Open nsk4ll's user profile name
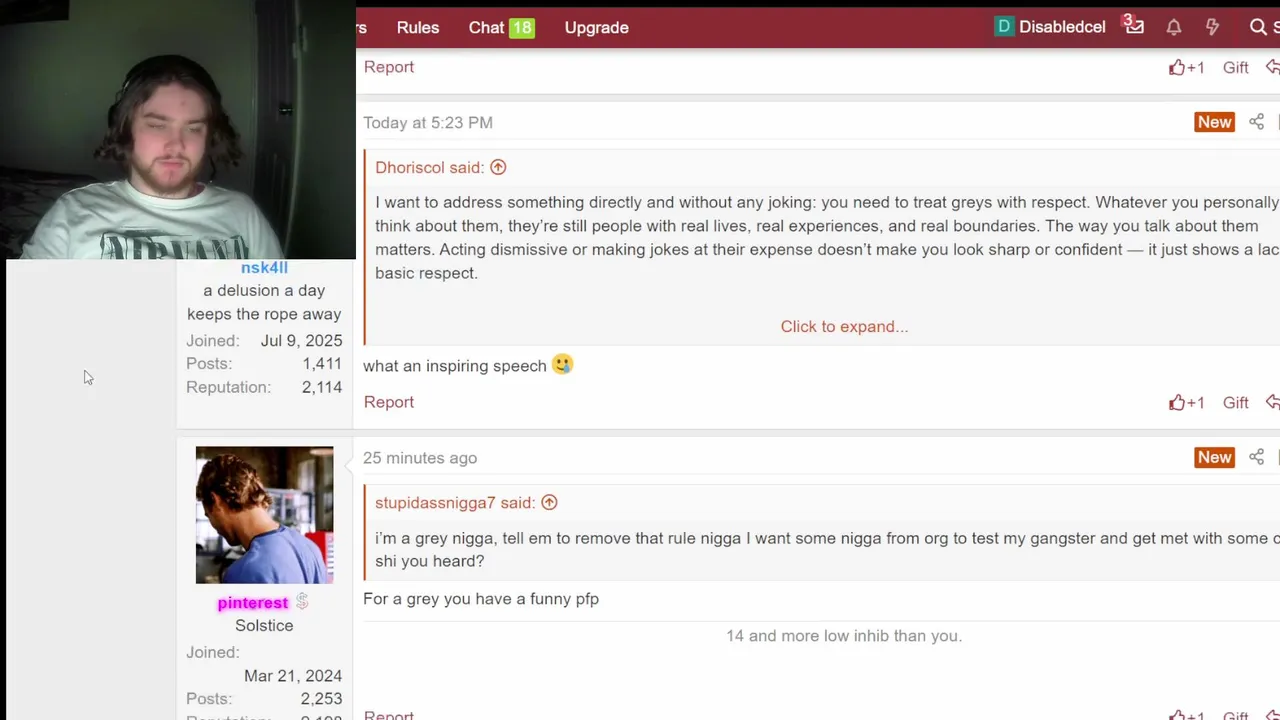 coord(264,267)
